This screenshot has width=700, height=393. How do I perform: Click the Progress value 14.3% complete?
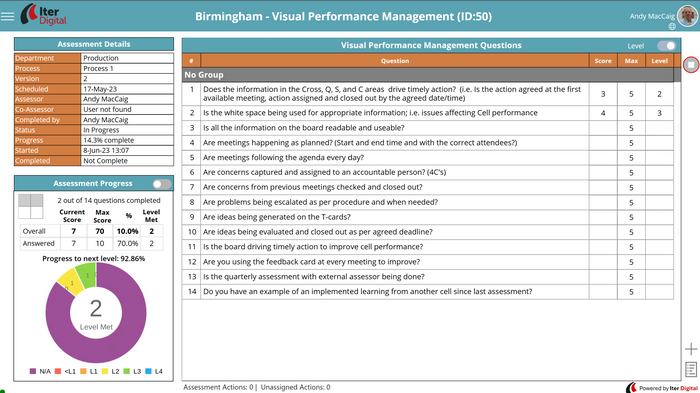pos(127,140)
